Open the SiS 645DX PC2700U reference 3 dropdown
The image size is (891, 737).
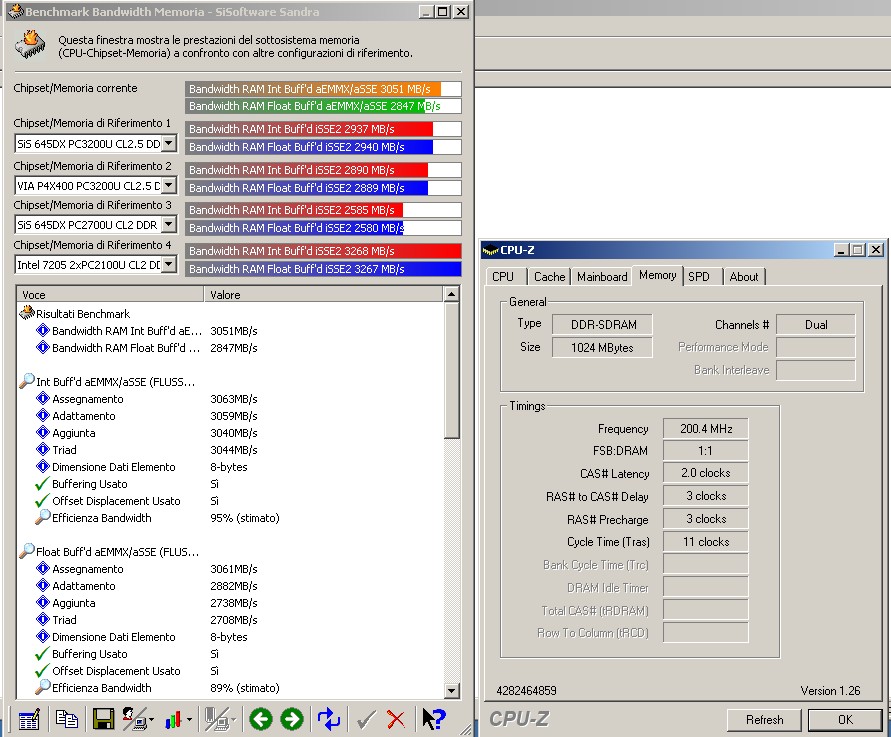tap(169, 224)
